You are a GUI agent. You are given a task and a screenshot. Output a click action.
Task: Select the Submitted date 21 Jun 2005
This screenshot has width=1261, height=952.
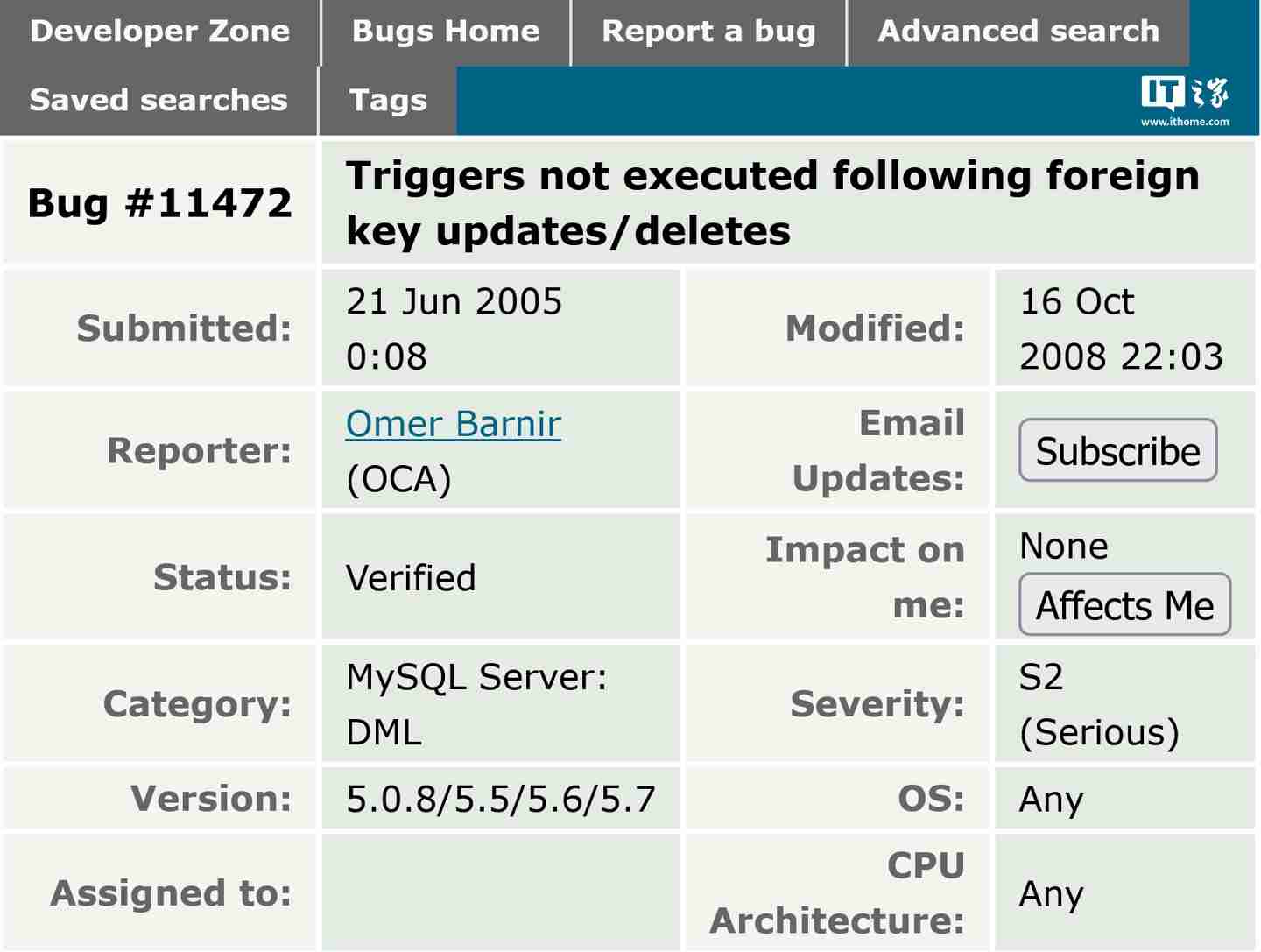454,328
